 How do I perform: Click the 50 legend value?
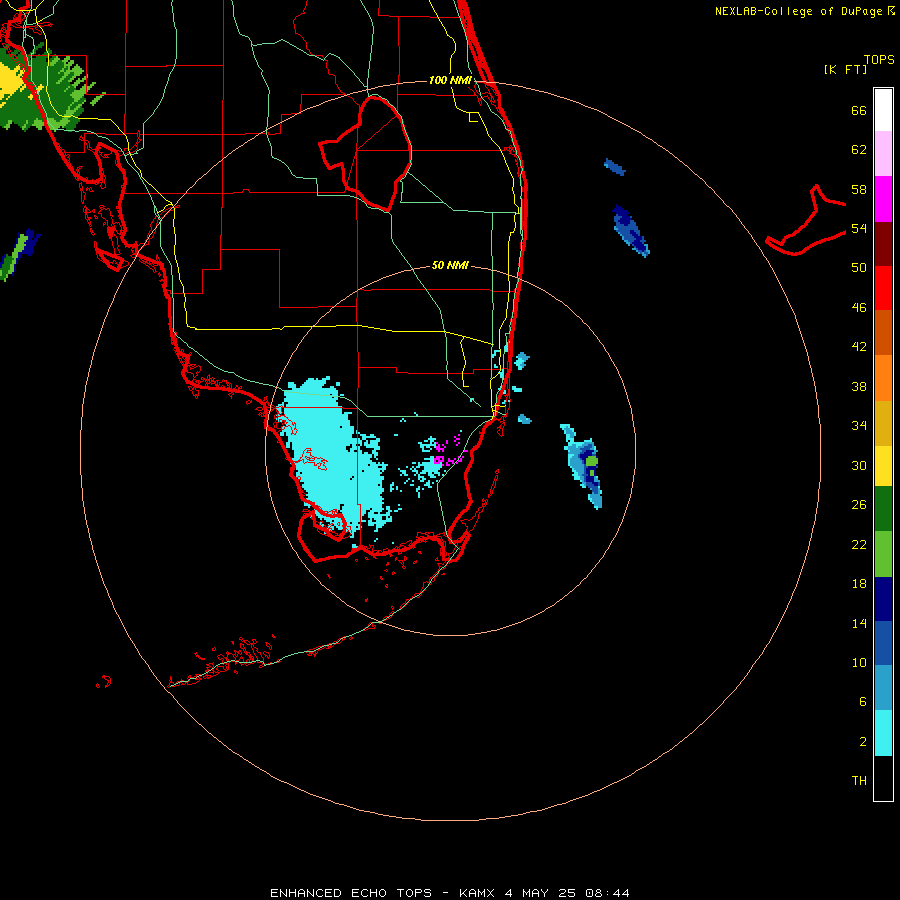(x=859, y=268)
